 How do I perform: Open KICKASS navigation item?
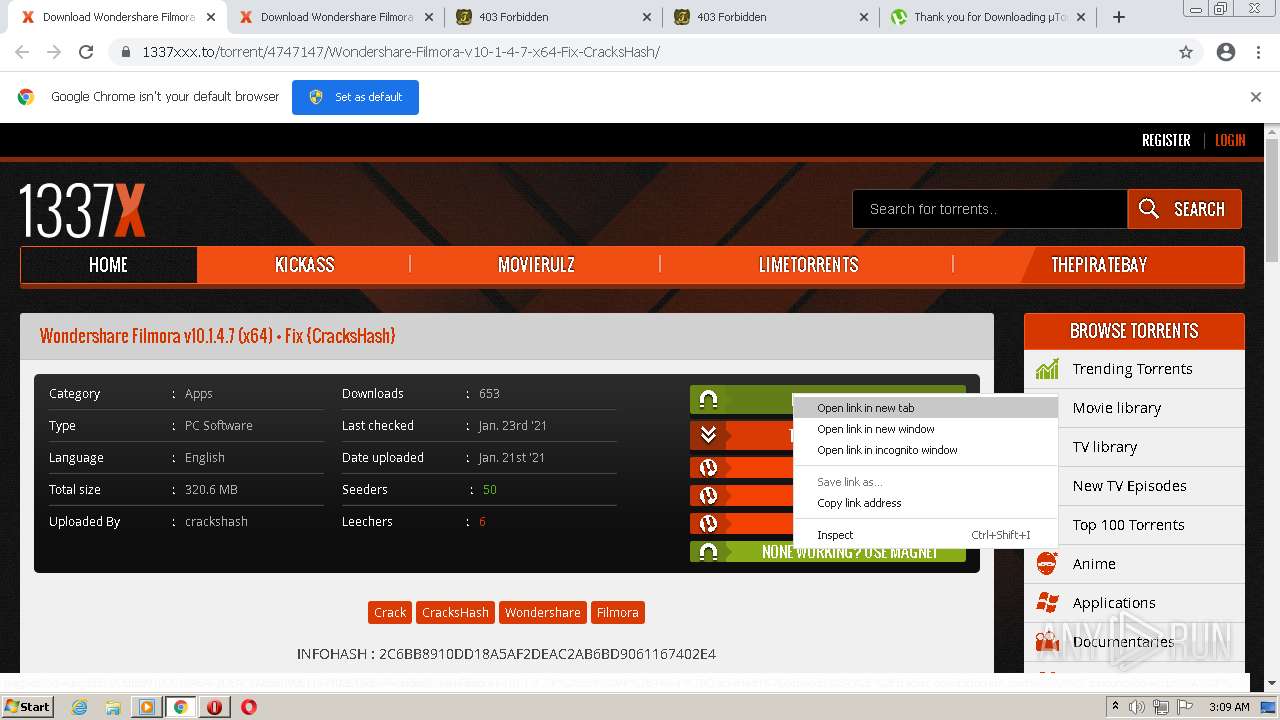tap(304, 265)
